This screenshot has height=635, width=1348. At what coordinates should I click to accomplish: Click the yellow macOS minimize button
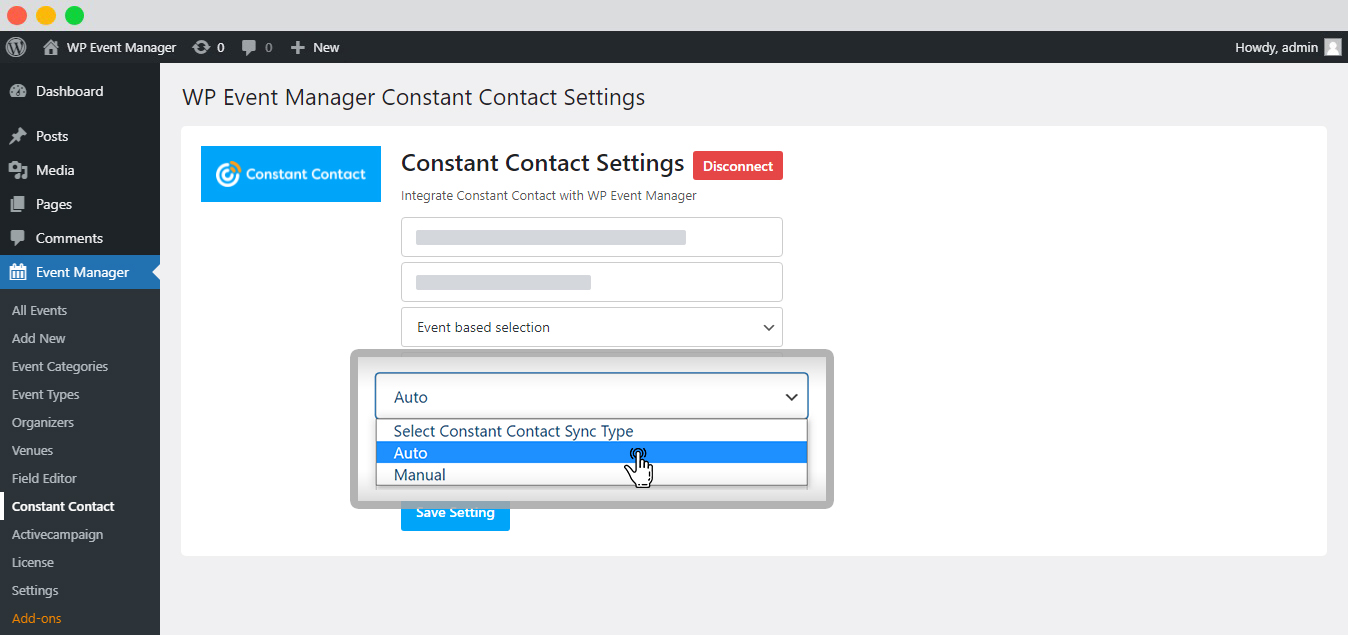[46, 15]
